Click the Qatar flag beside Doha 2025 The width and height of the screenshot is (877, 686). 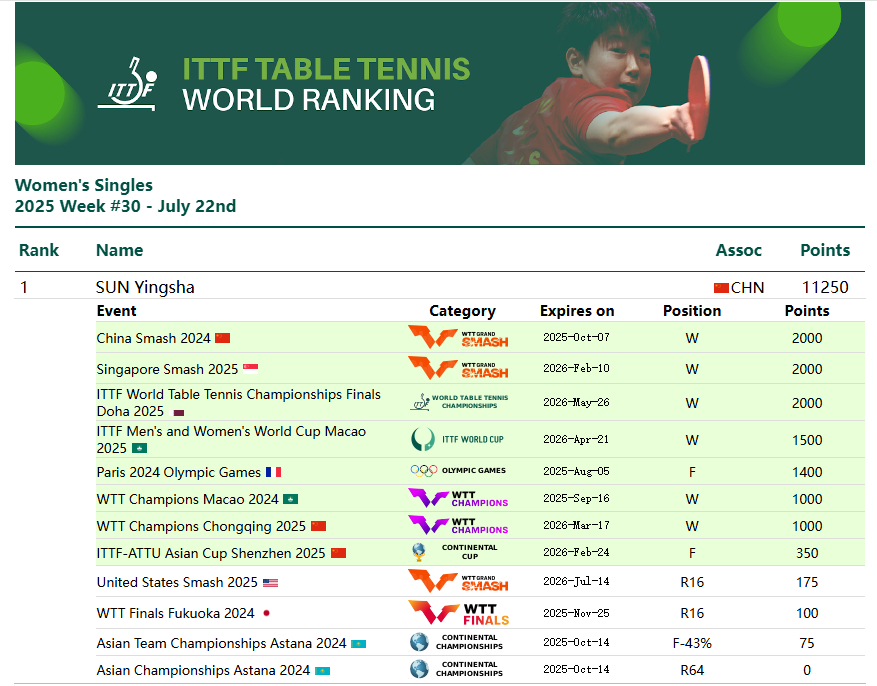pos(179,413)
